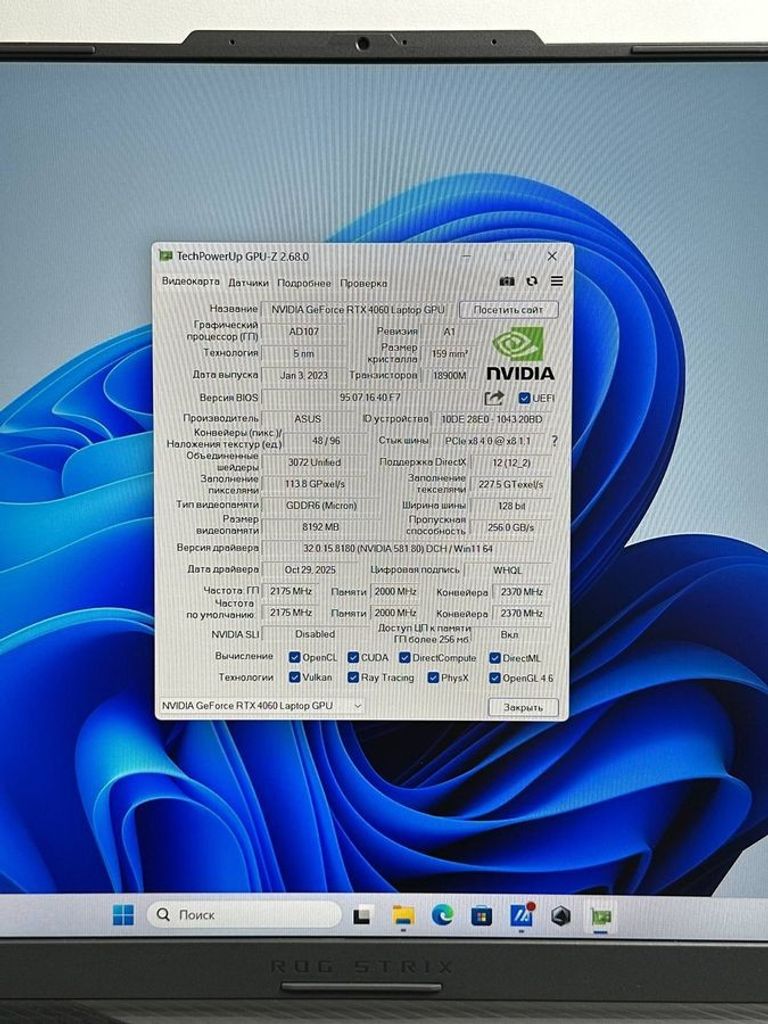Click the bus interface question mark icon

click(x=554, y=440)
